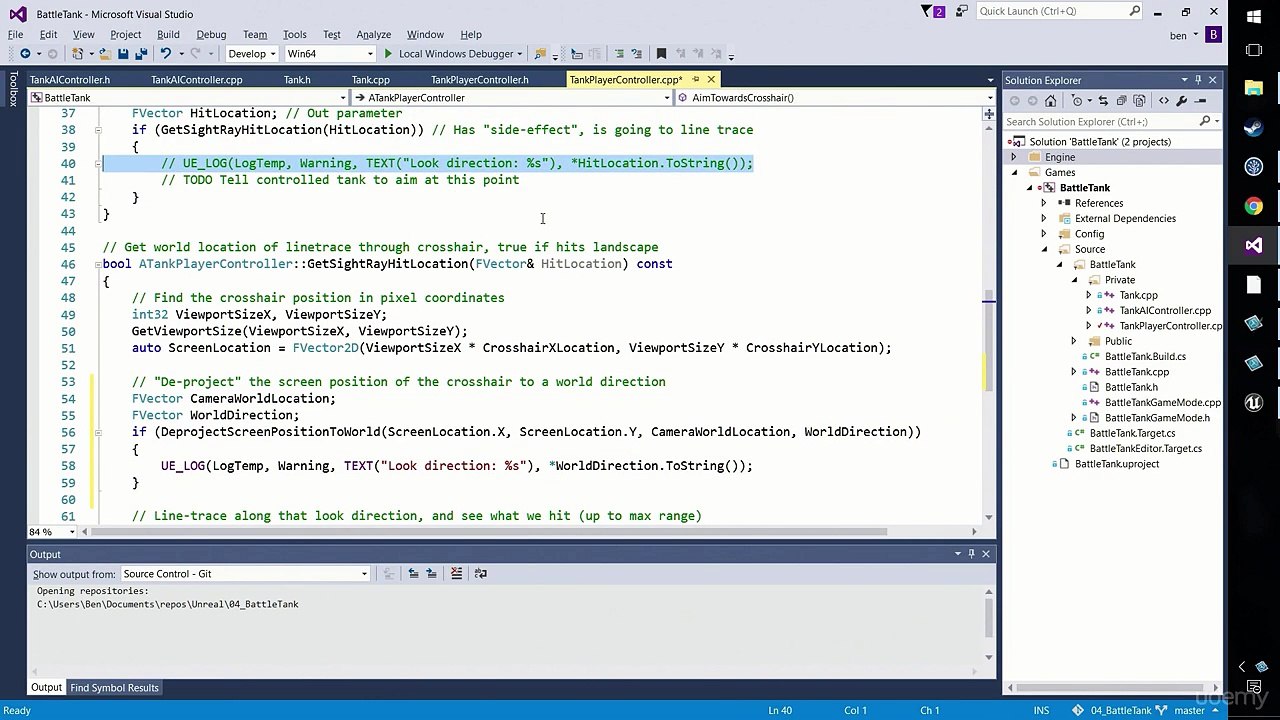This screenshot has height=720, width=1280.
Task: Collapse the Games folder in Solution Explorer
Action: [1014, 172]
